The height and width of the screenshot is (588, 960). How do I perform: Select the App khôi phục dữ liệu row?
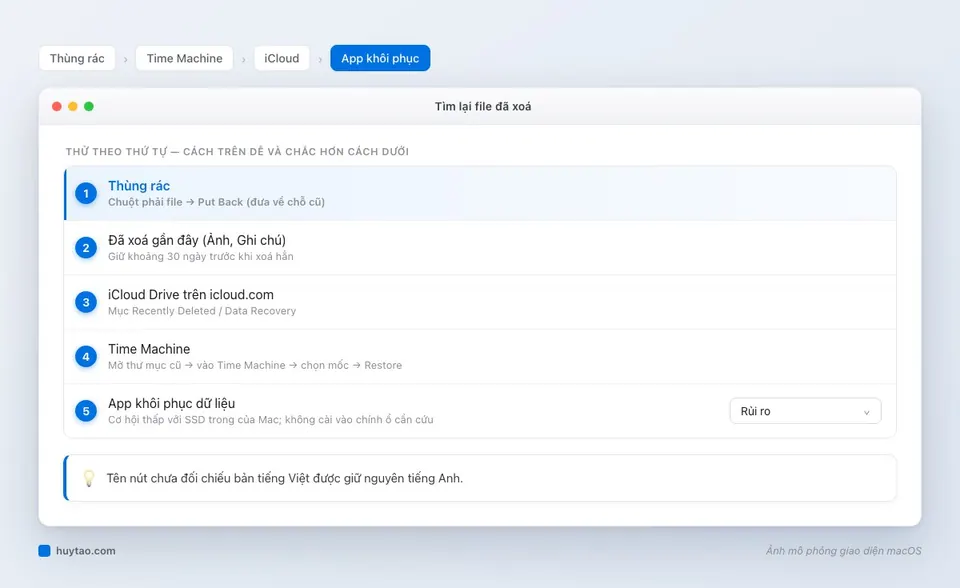480,411
